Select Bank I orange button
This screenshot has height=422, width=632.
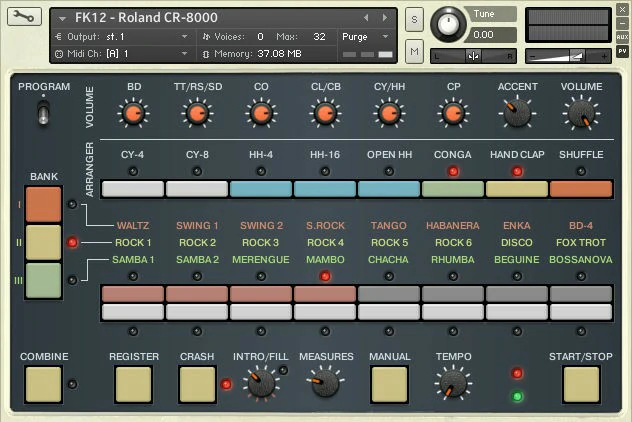pyautogui.click(x=44, y=204)
